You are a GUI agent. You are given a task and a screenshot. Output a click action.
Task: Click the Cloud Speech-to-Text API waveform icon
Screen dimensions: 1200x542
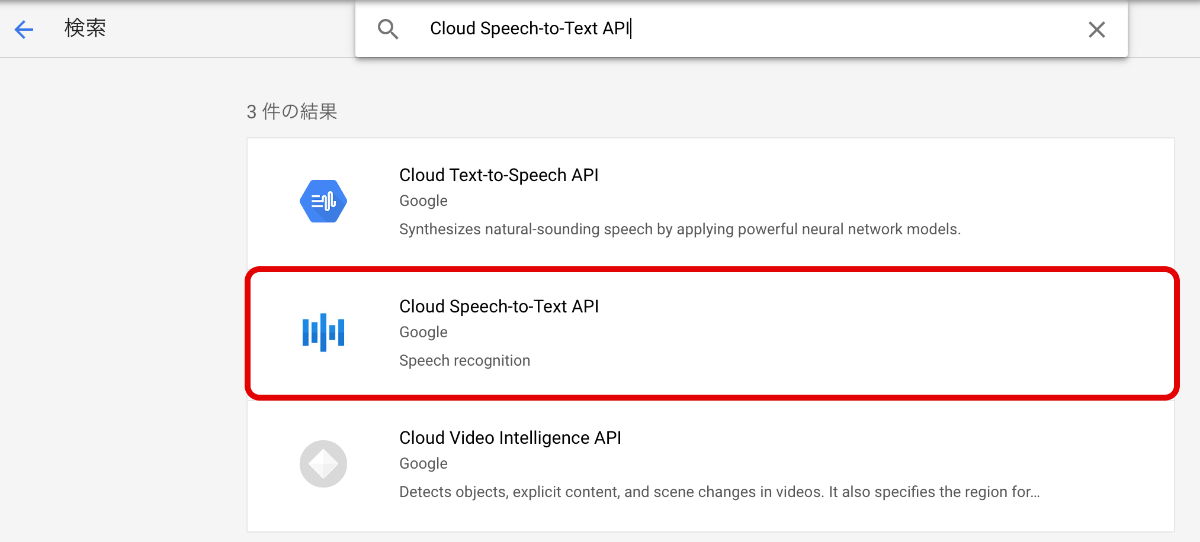[323, 332]
